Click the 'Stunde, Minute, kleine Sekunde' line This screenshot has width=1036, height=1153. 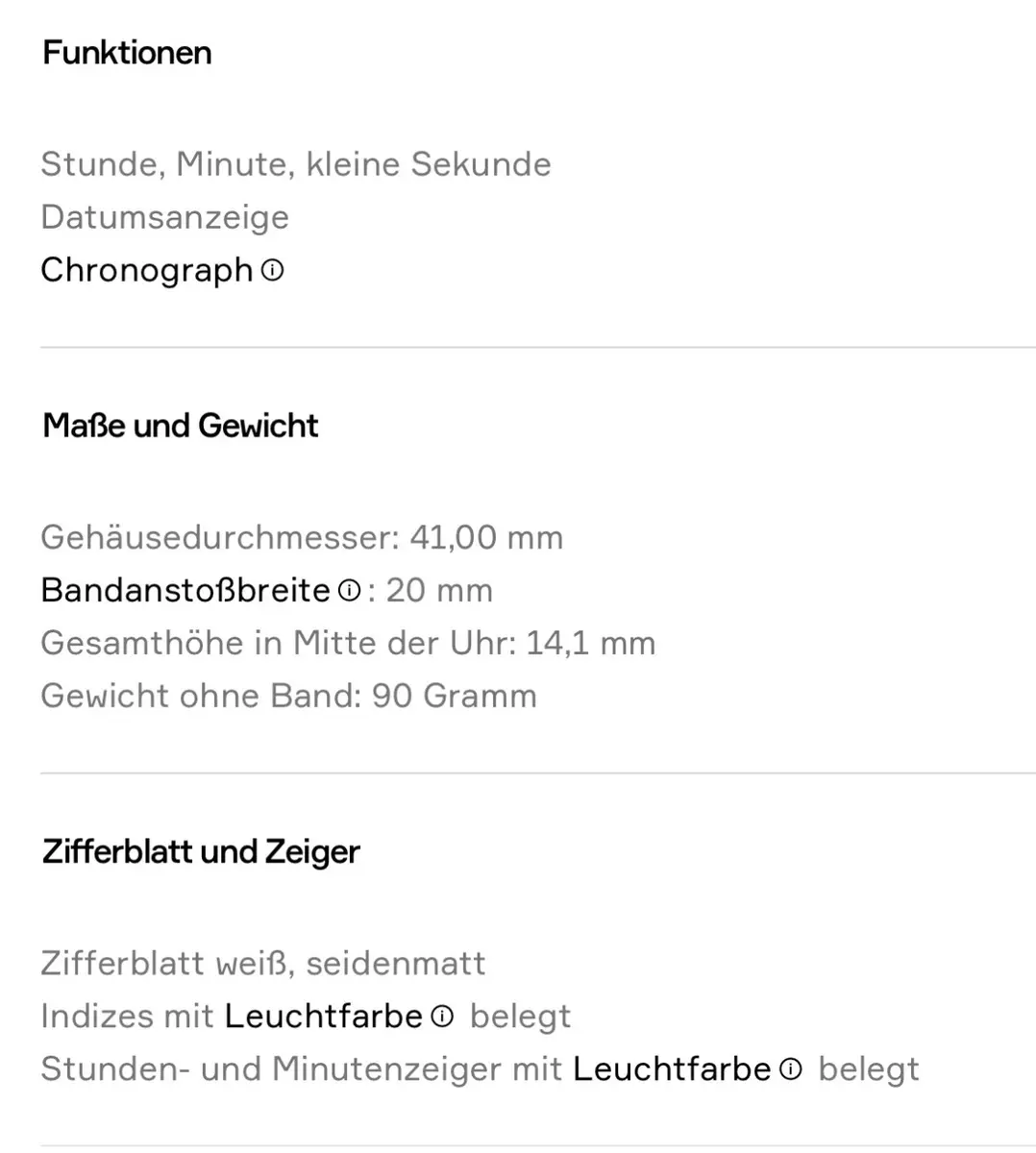(296, 164)
